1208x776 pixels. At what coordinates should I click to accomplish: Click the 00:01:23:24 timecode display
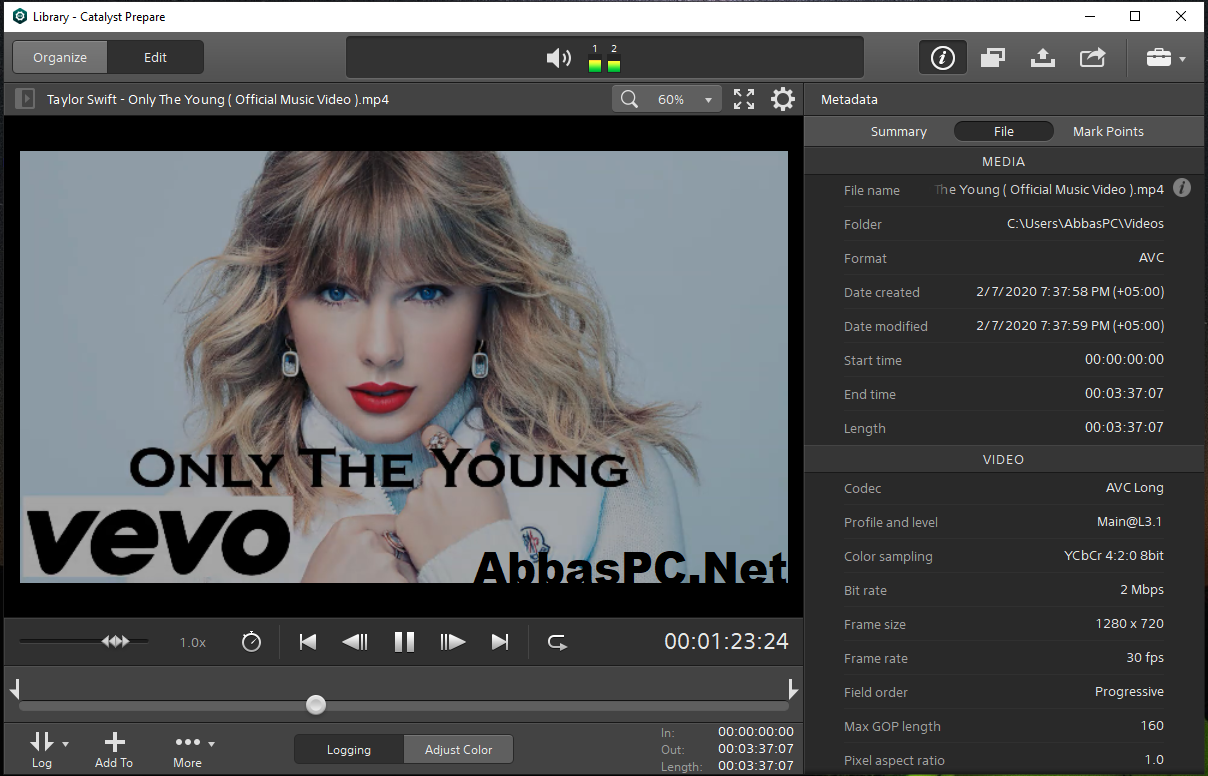(x=727, y=642)
